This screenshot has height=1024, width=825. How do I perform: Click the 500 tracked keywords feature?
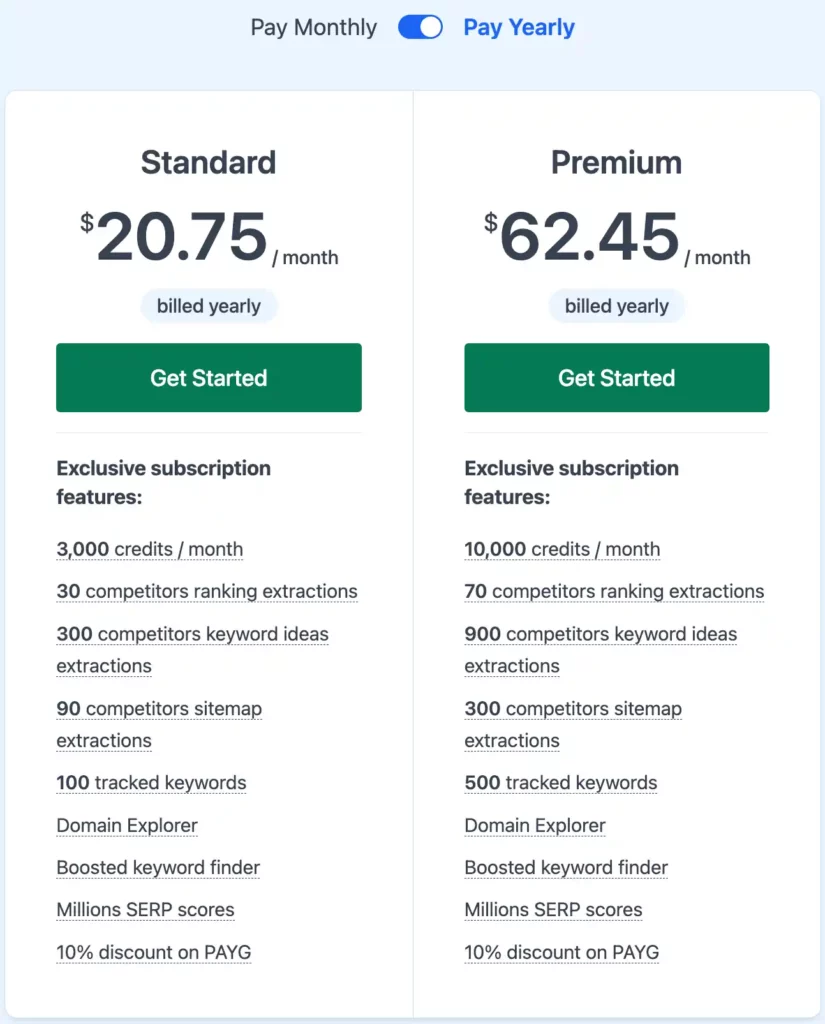(560, 782)
